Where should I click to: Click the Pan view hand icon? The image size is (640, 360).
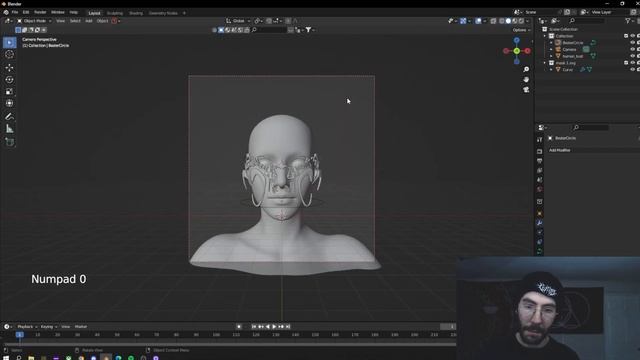(526, 79)
